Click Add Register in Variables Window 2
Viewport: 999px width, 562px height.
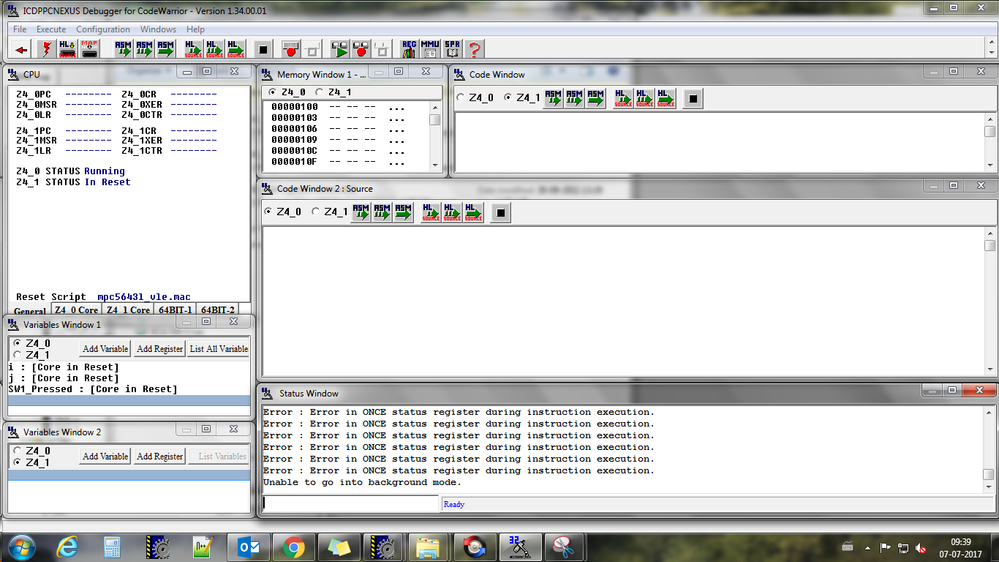[159, 456]
